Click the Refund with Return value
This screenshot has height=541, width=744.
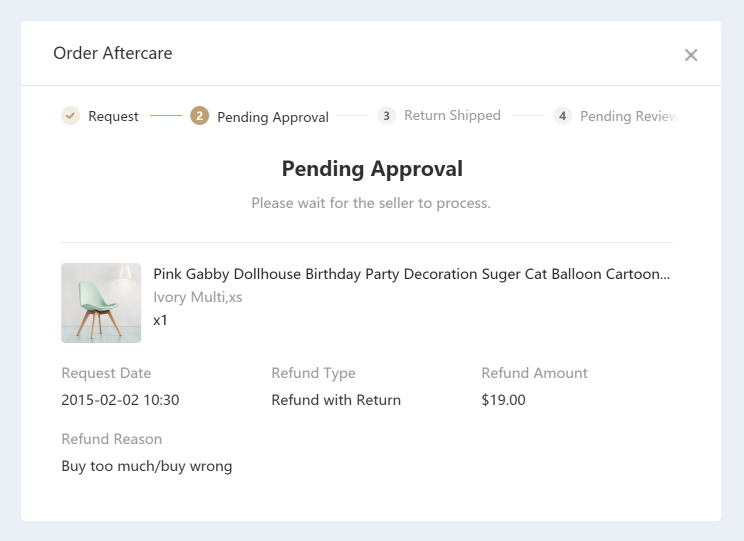[x=336, y=400]
